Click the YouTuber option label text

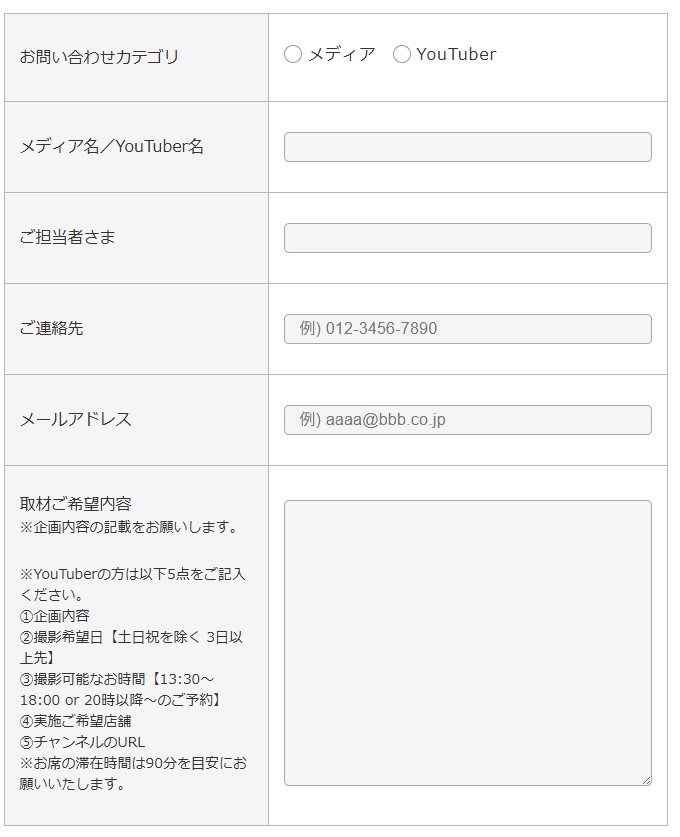tap(456, 54)
